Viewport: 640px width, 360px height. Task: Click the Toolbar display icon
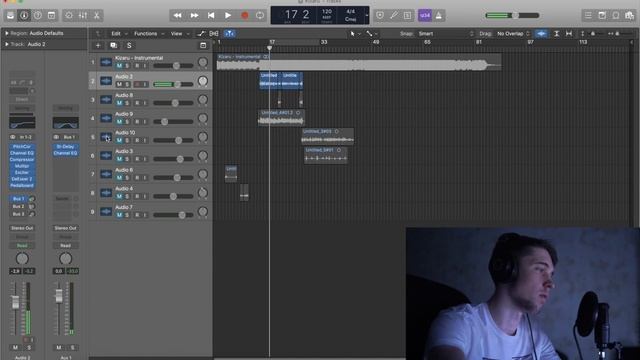click(x=51, y=16)
